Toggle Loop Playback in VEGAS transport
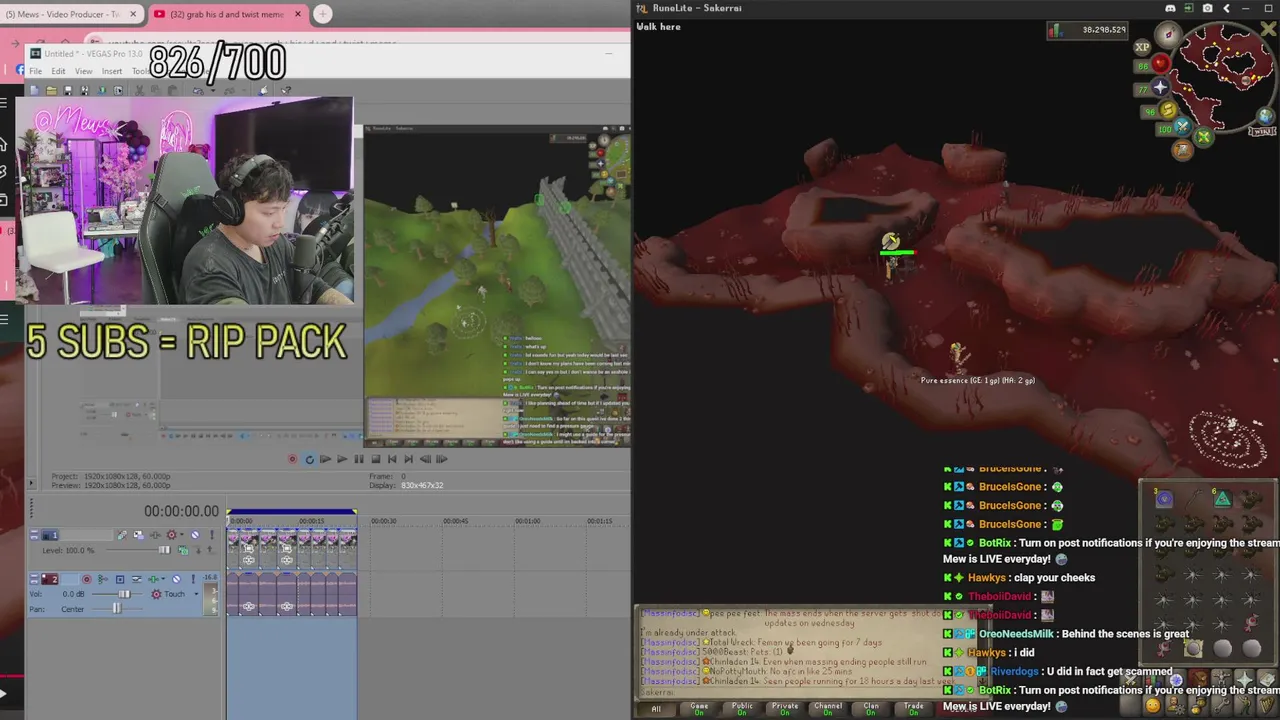1280x720 pixels. (309, 459)
